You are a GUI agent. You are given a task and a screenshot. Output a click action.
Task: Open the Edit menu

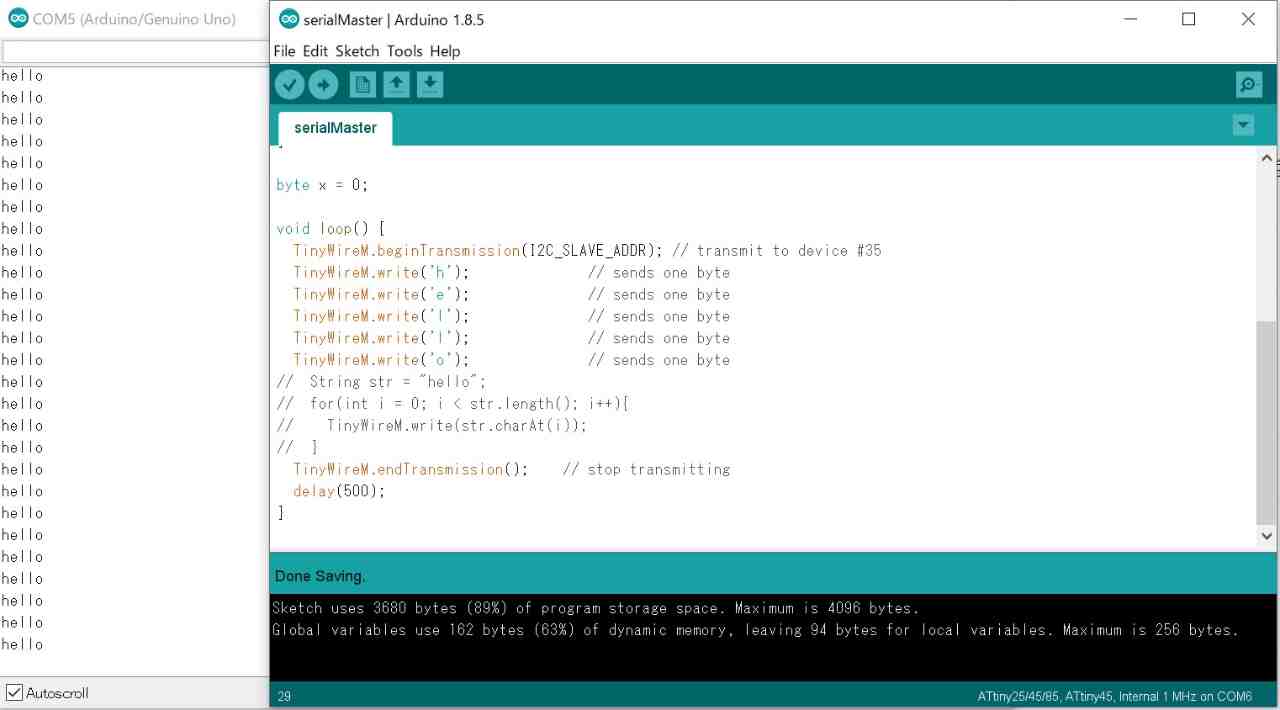(315, 51)
